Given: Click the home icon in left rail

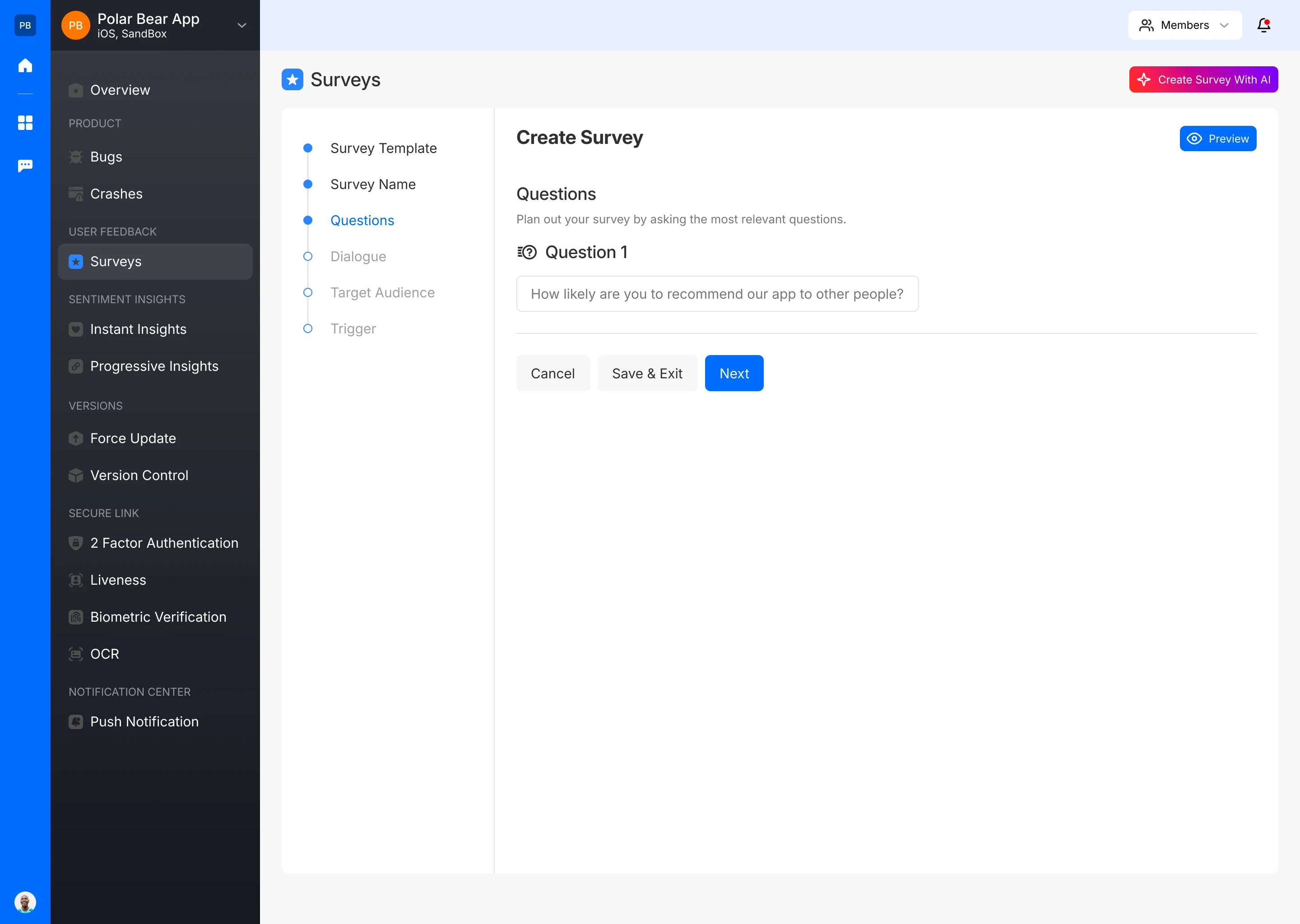Looking at the screenshot, I should pos(25,65).
